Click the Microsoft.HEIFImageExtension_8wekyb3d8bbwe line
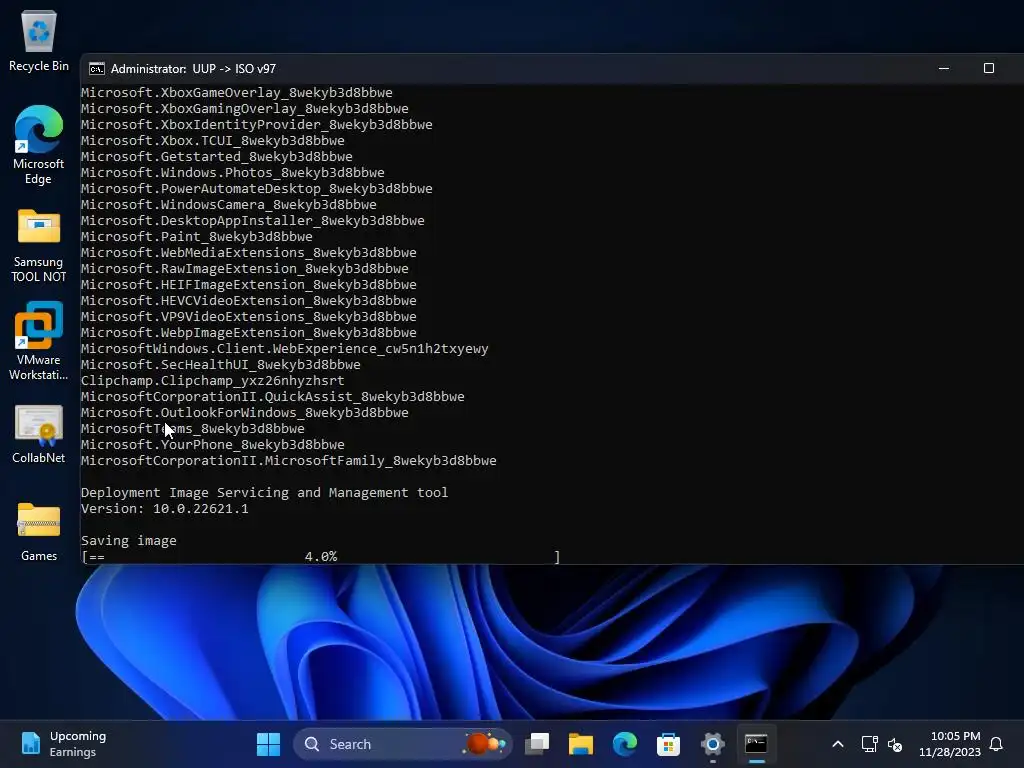 248,285
